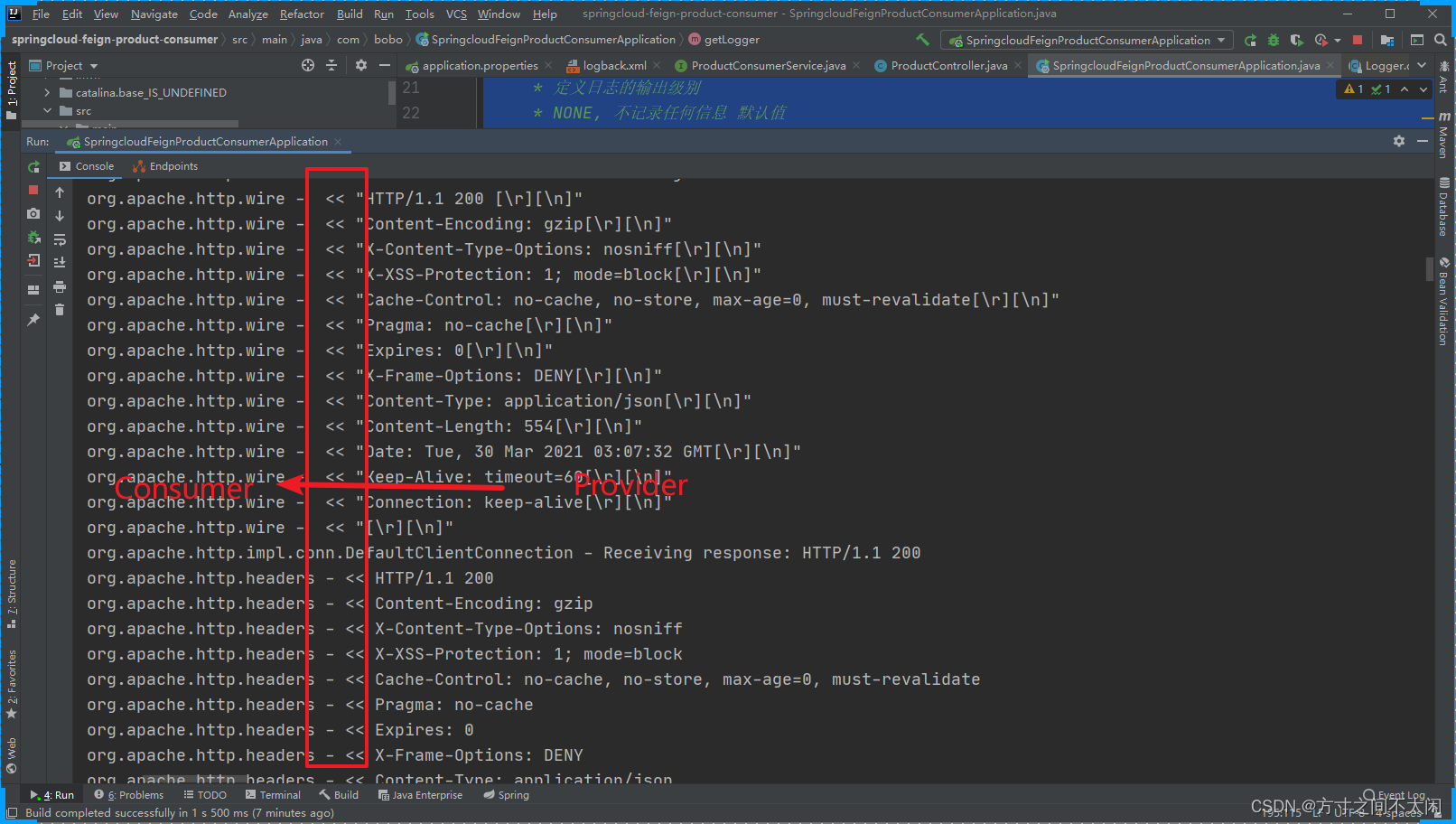Viewport: 1456px width, 824px height.
Task: Toggle soft-wrap in the console
Action: [x=60, y=239]
